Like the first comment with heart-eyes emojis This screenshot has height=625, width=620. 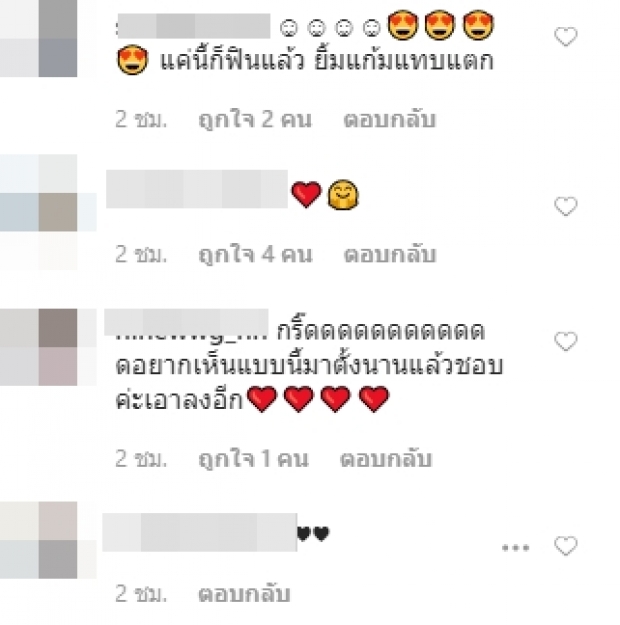tap(566, 37)
